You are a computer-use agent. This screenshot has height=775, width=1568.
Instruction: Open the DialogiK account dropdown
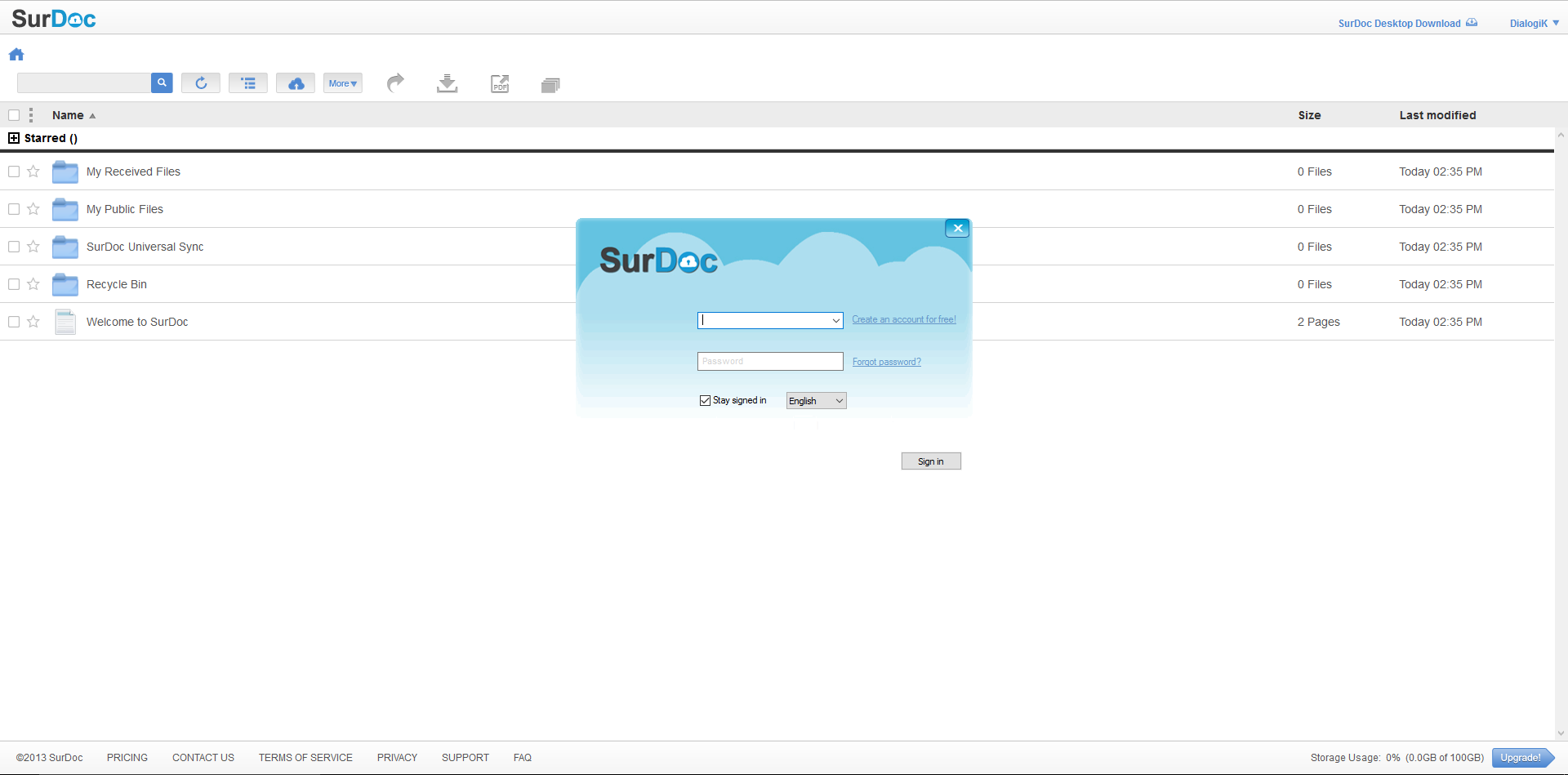tap(1534, 23)
